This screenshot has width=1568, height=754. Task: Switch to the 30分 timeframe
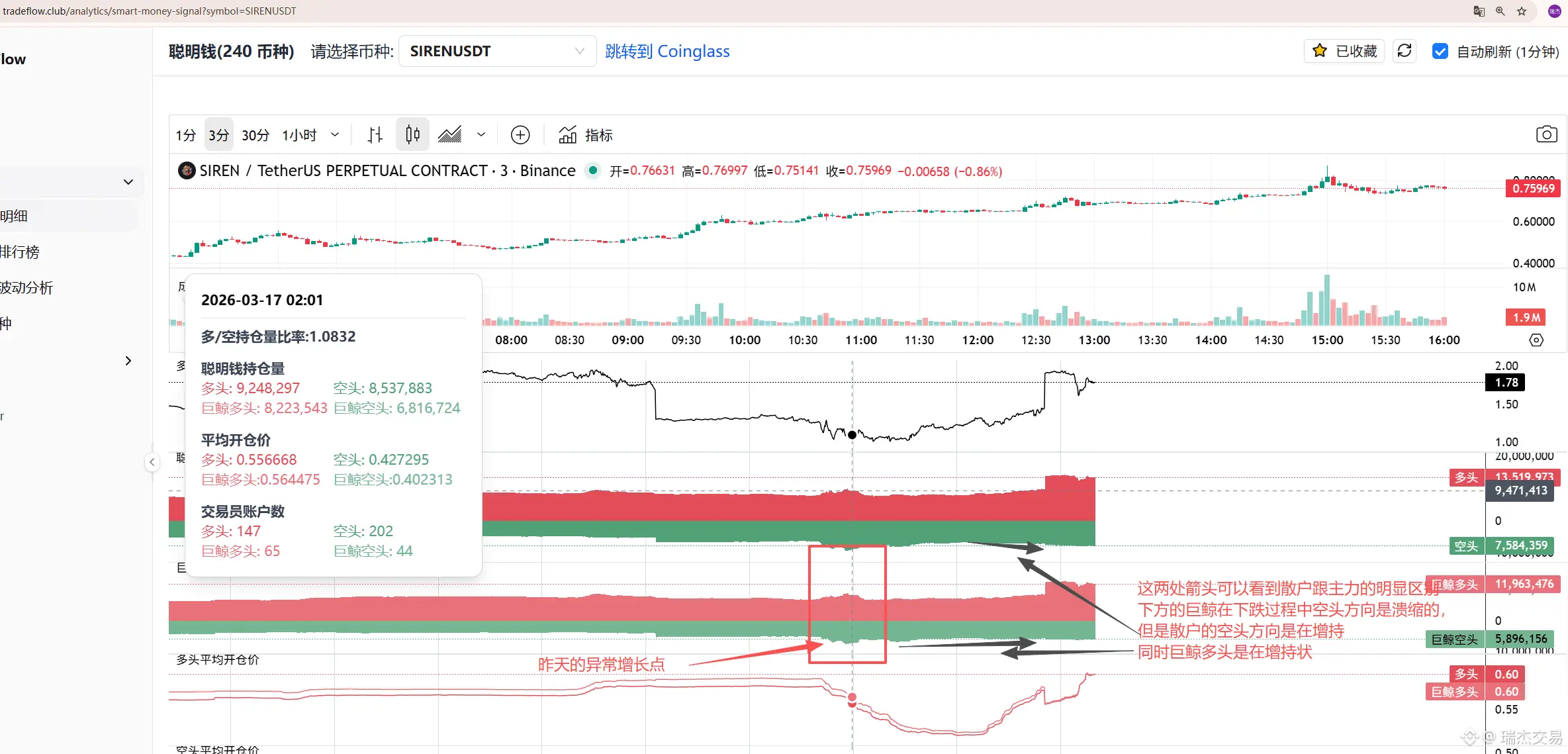(255, 135)
